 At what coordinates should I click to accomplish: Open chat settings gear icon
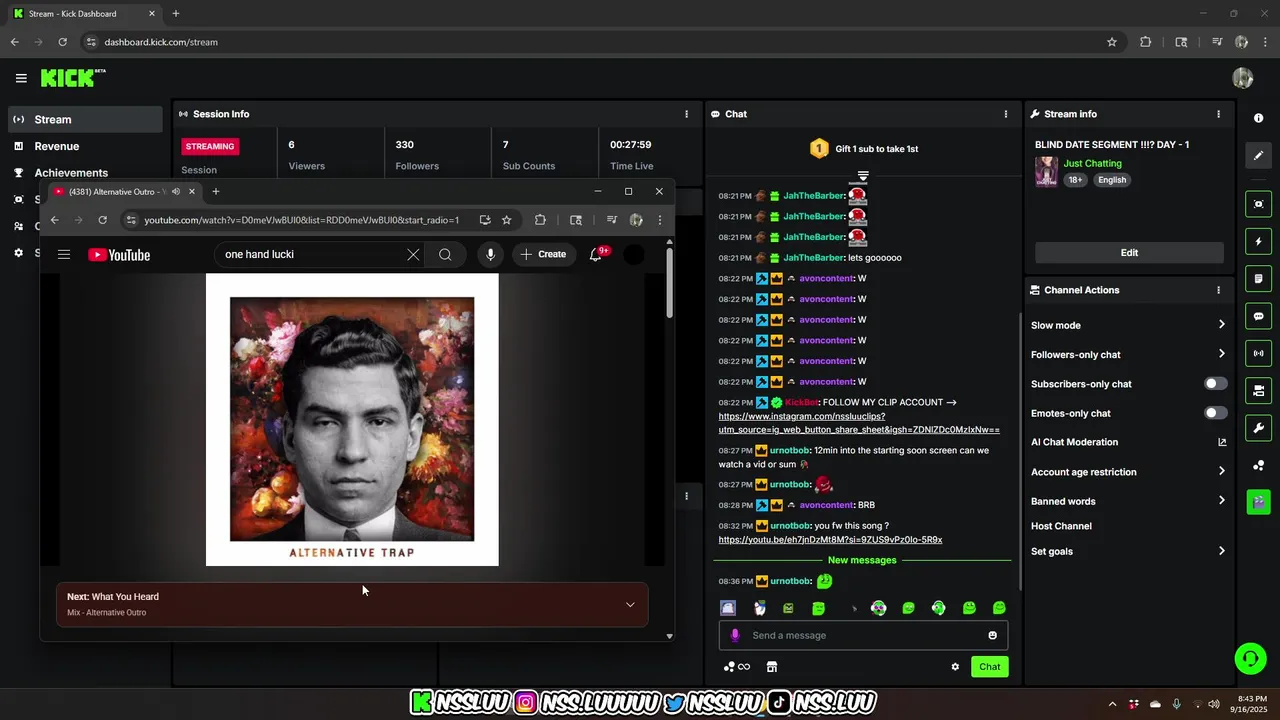point(955,667)
